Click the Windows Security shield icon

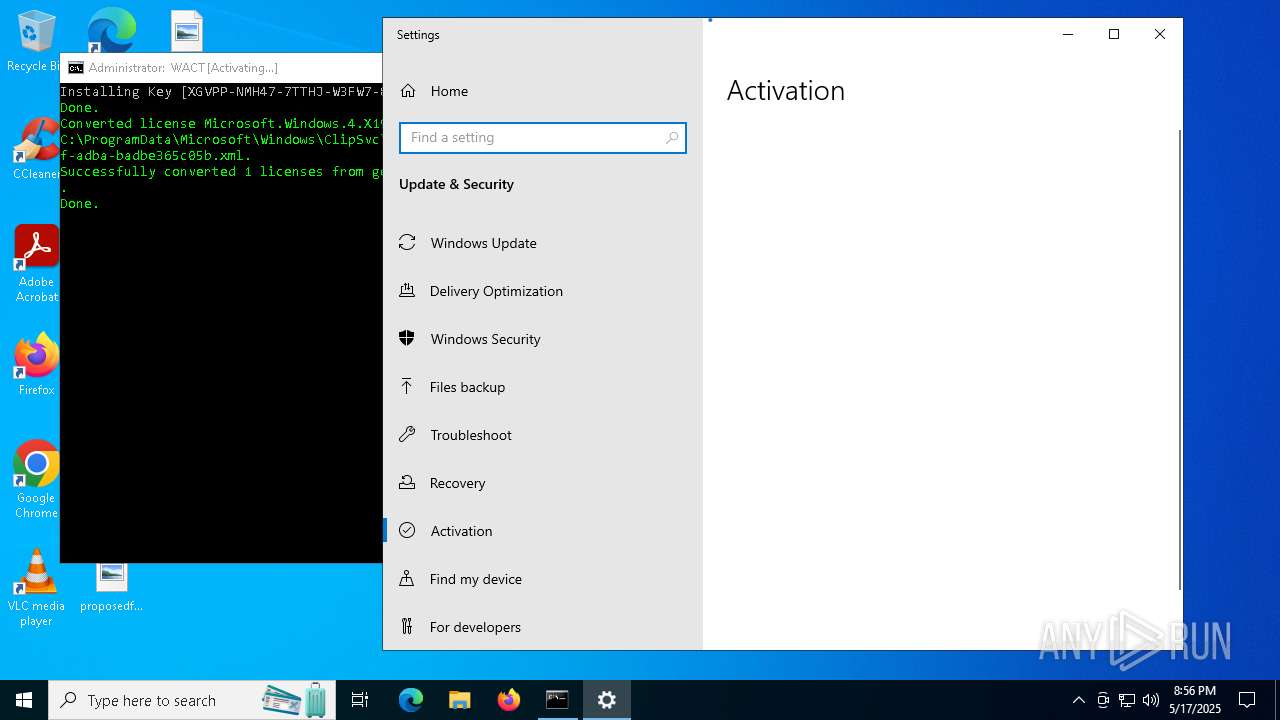click(x=407, y=339)
